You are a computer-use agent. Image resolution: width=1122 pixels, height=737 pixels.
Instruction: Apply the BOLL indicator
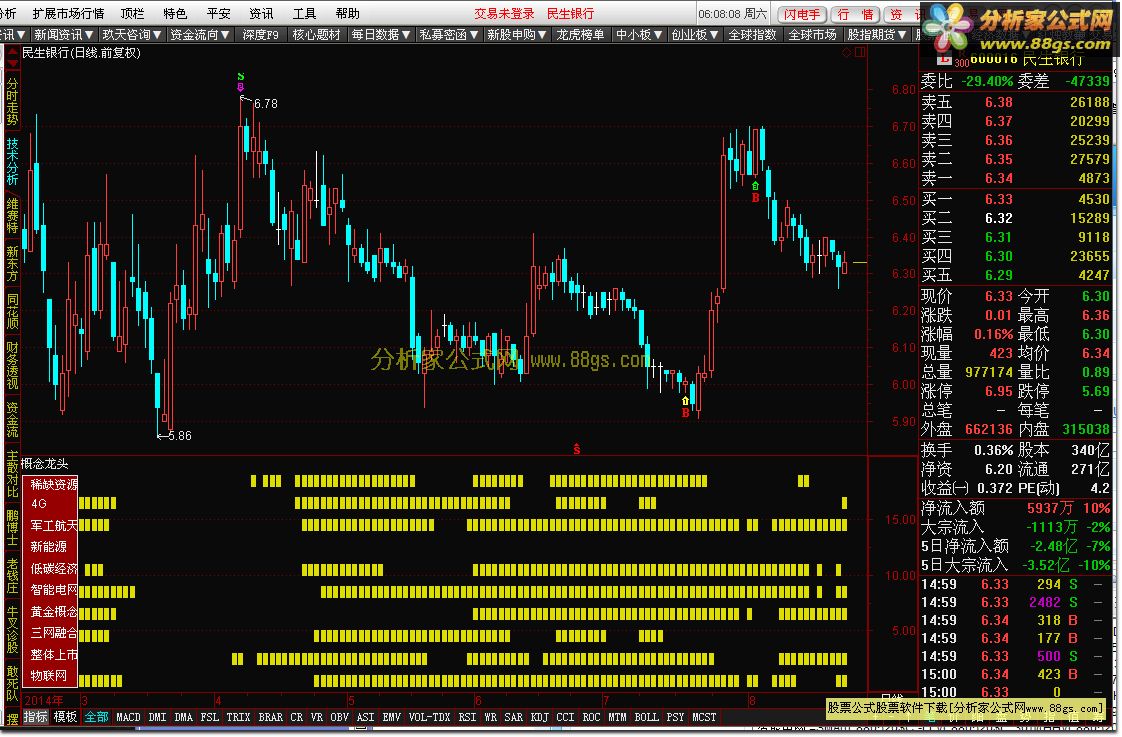point(646,717)
